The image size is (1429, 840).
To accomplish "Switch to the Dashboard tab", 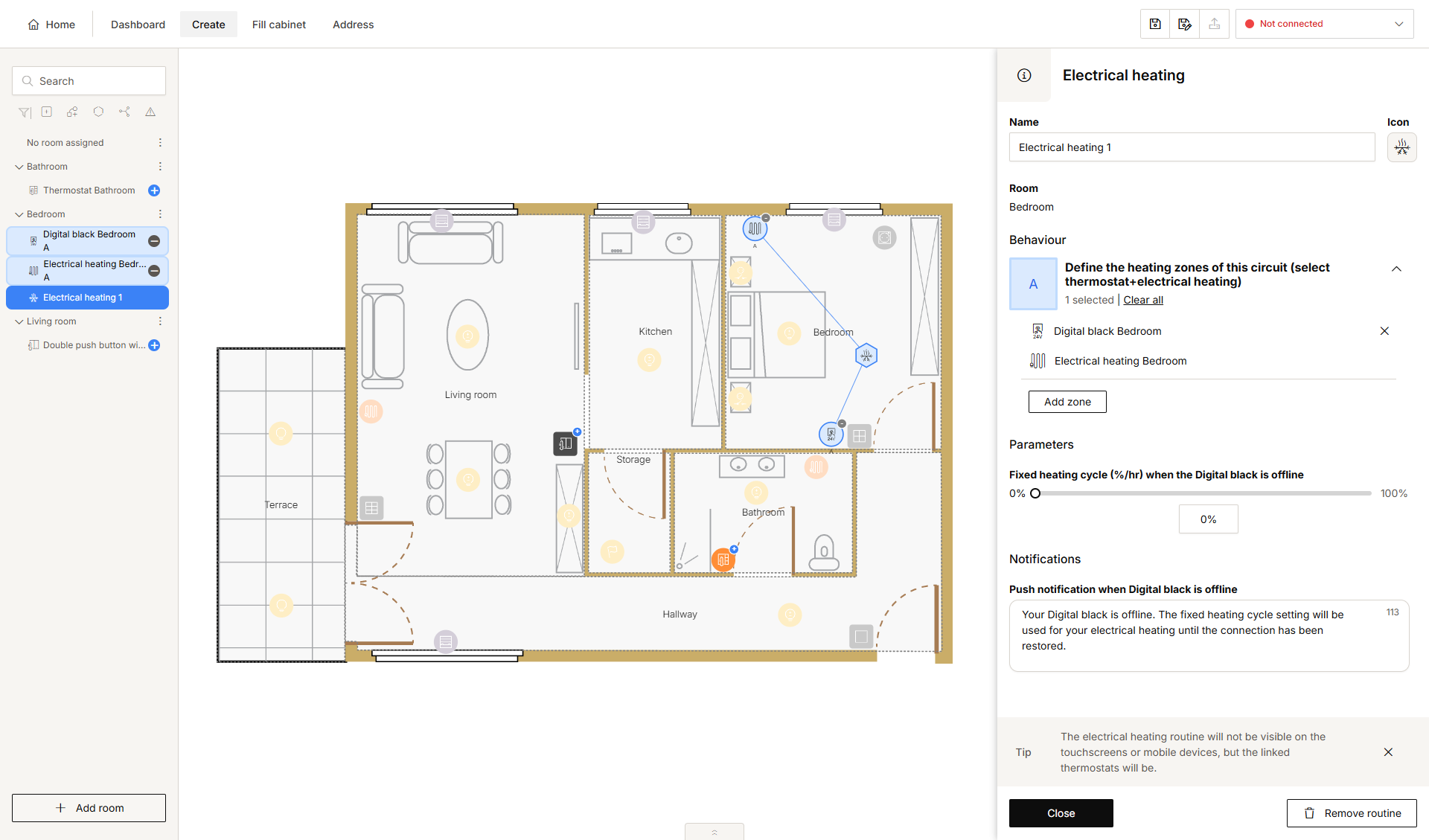I will (x=138, y=25).
